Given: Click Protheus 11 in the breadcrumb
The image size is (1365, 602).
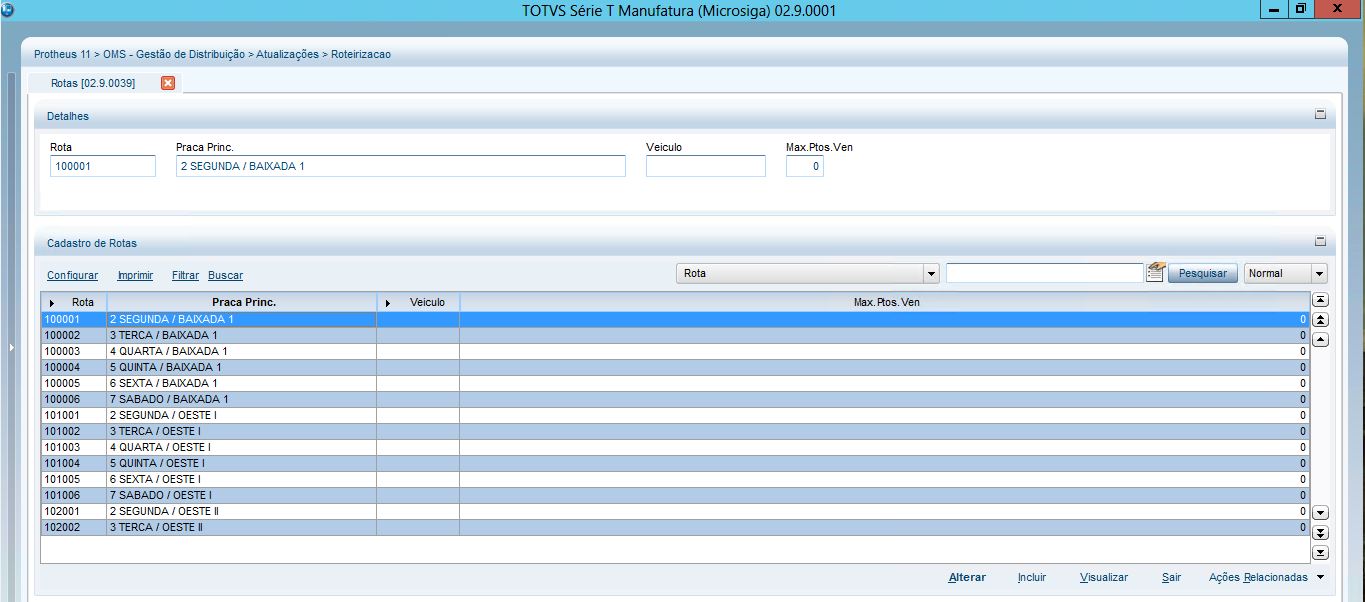Looking at the screenshot, I should 63,54.
